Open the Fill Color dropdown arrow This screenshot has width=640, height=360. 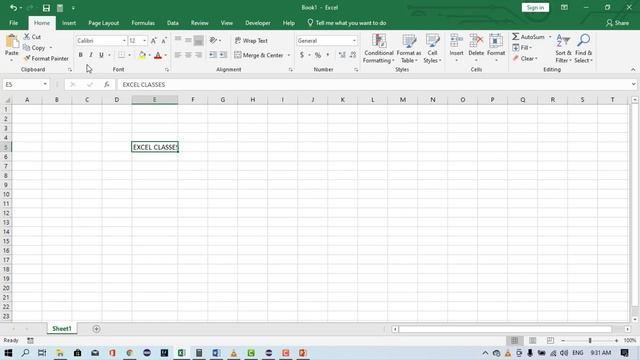(x=149, y=55)
